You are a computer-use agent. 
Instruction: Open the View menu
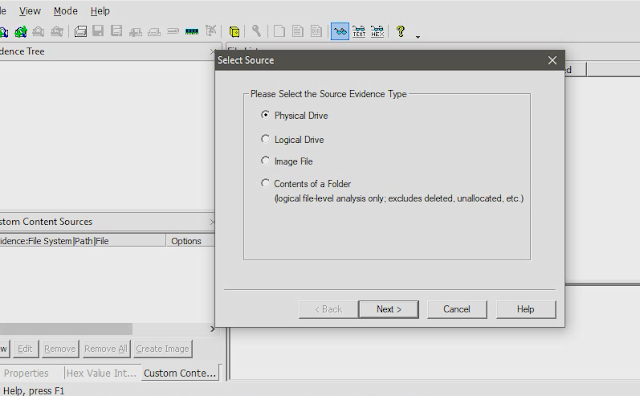coord(30,11)
